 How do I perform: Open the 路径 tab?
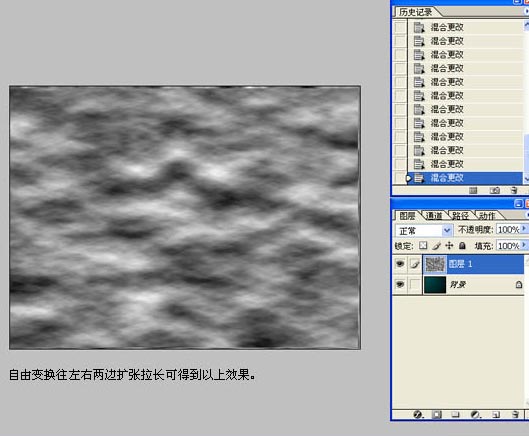(460, 216)
